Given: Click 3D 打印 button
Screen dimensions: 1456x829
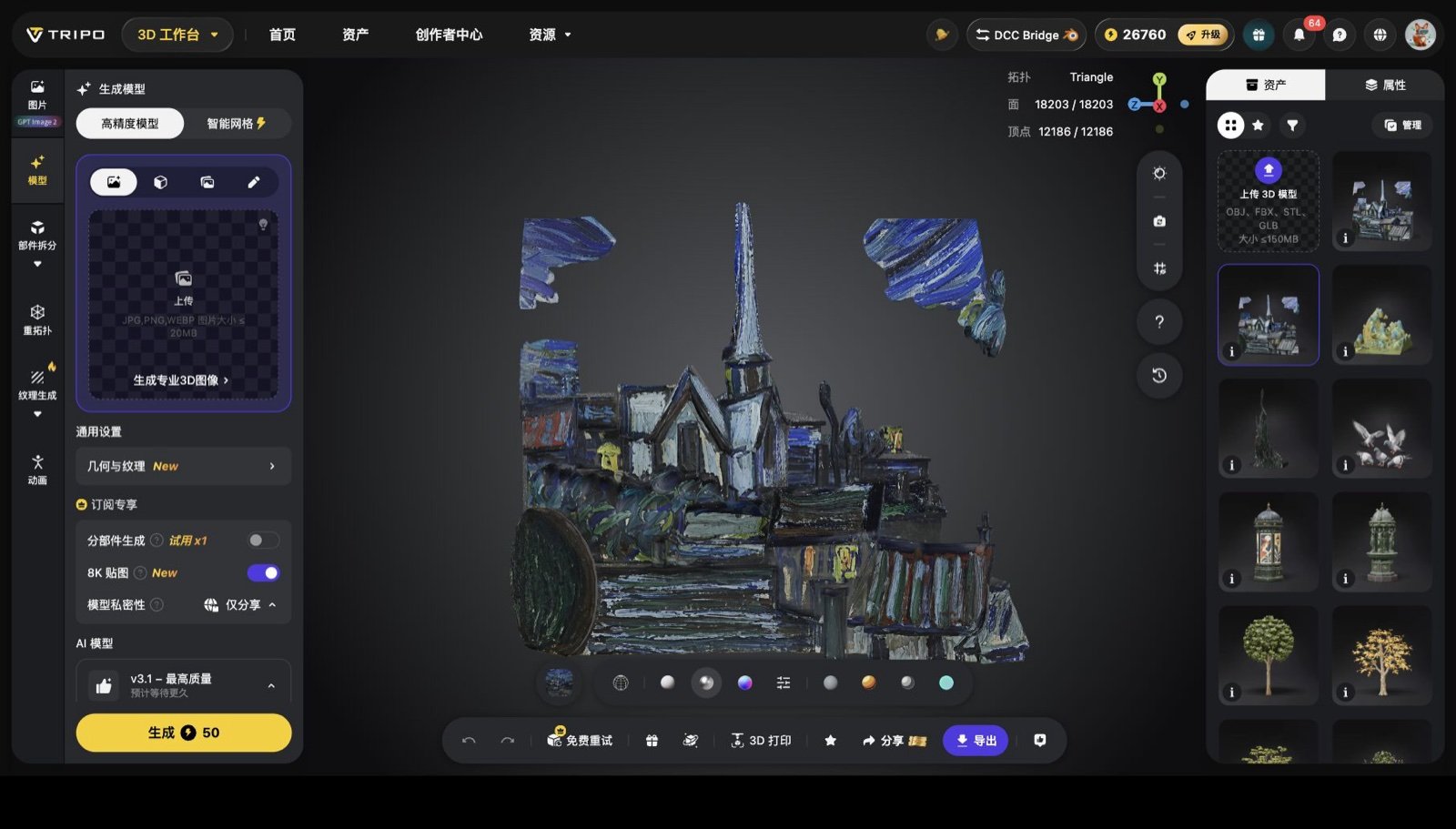Looking at the screenshot, I should [762, 741].
